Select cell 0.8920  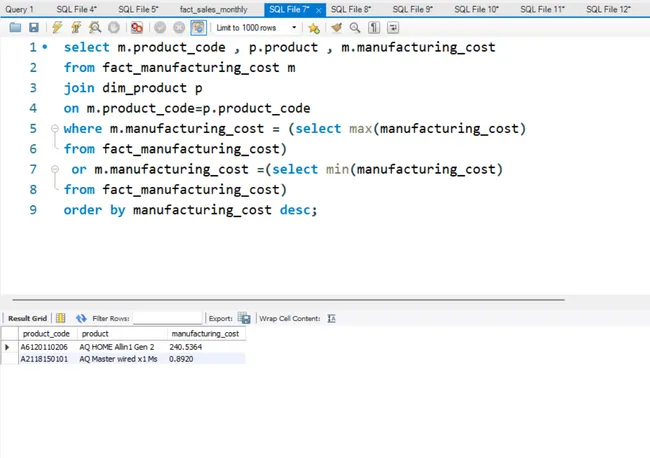pyautogui.click(x=206, y=359)
